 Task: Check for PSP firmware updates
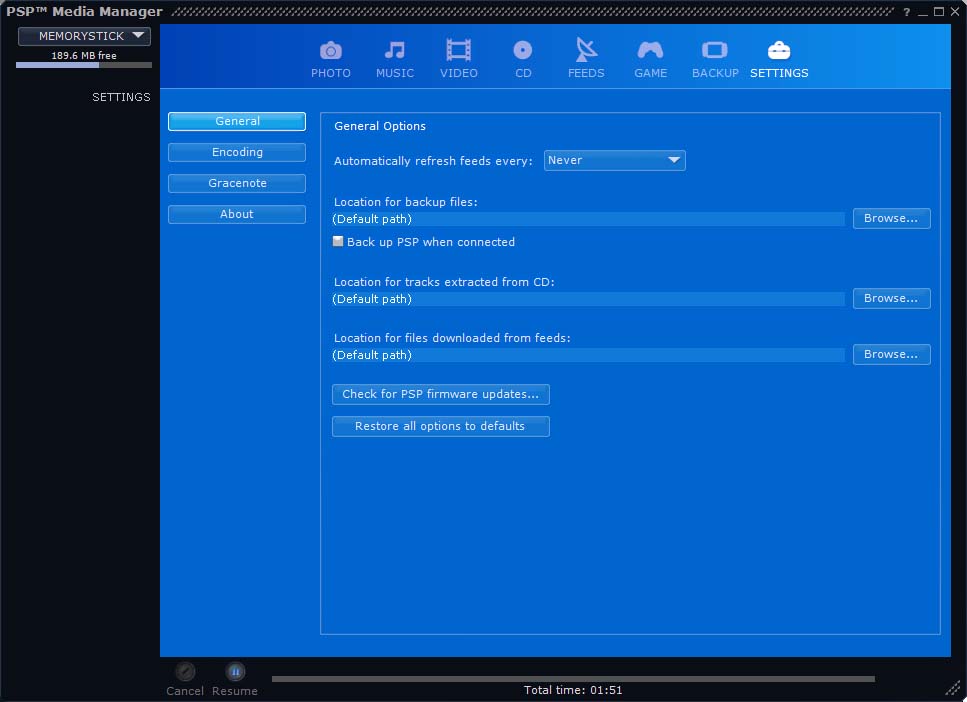pos(440,395)
